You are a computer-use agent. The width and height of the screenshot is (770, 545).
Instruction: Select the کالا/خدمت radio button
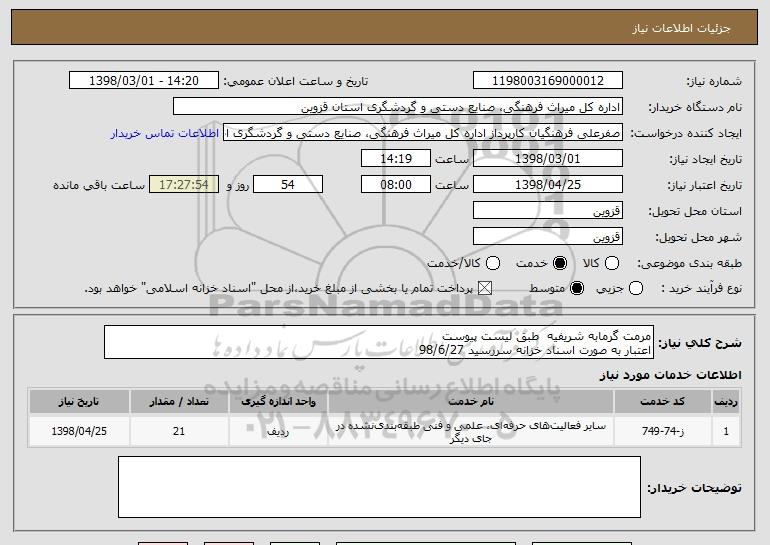coord(493,263)
